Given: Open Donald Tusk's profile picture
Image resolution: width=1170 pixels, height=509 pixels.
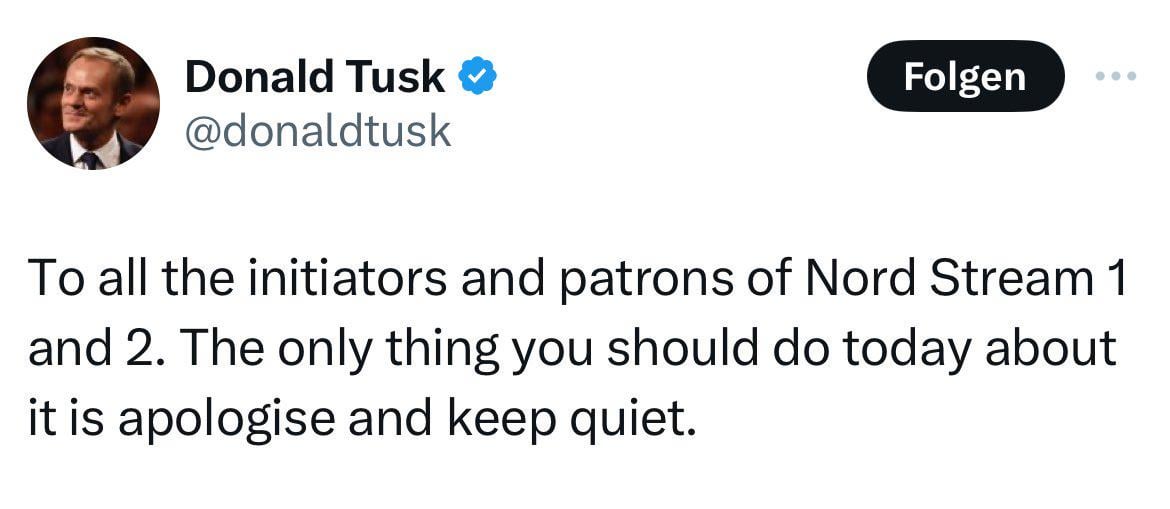Looking at the screenshot, I should point(93,103).
